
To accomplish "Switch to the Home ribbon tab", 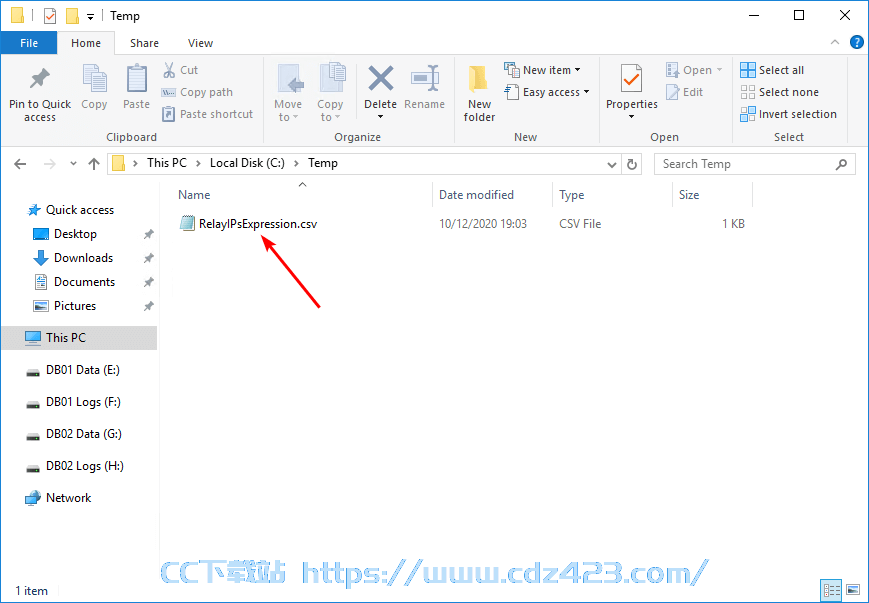I will click(x=86, y=43).
